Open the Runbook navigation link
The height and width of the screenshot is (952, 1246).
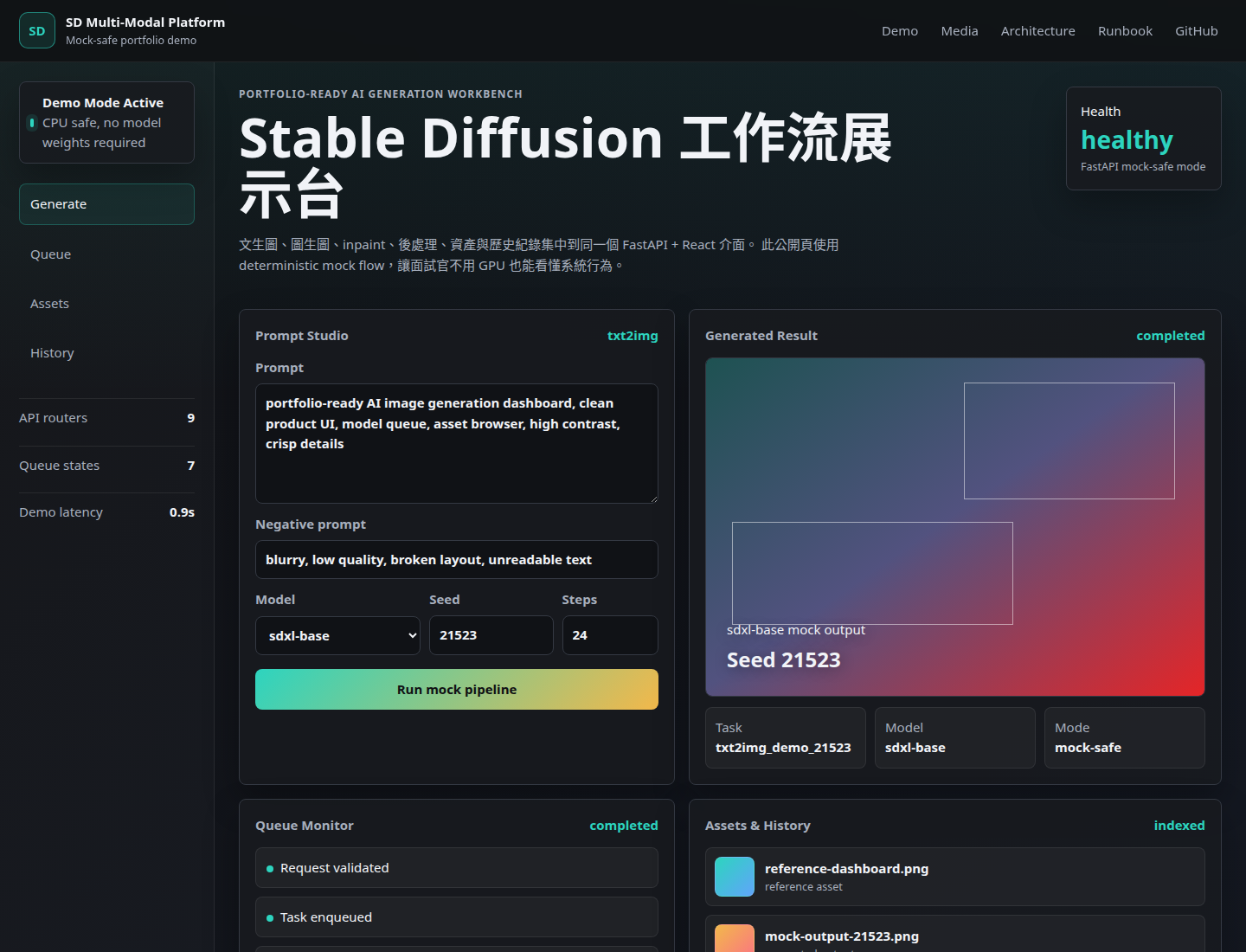tap(1125, 31)
